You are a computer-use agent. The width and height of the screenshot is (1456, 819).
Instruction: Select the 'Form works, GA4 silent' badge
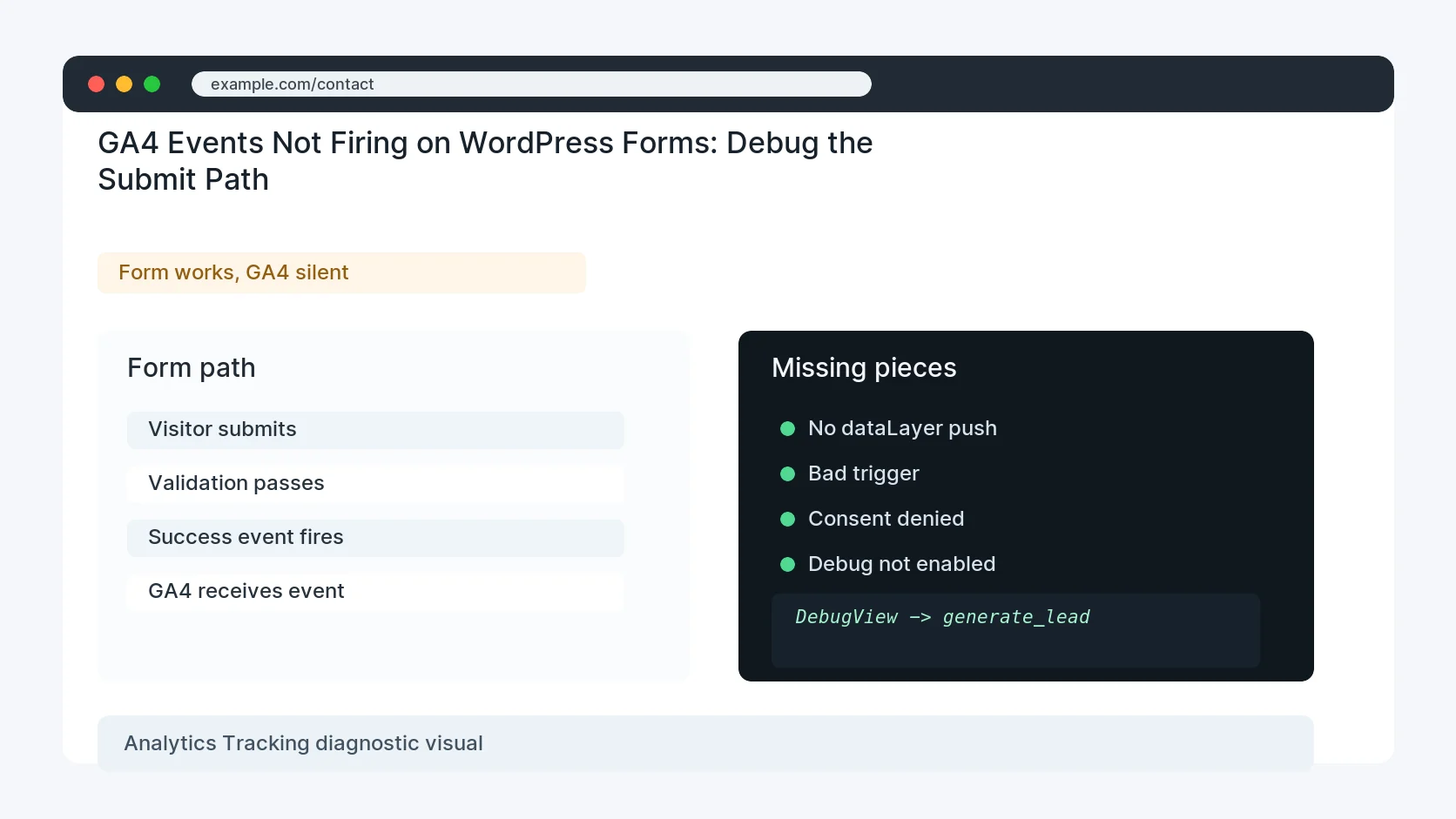coord(341,272)
